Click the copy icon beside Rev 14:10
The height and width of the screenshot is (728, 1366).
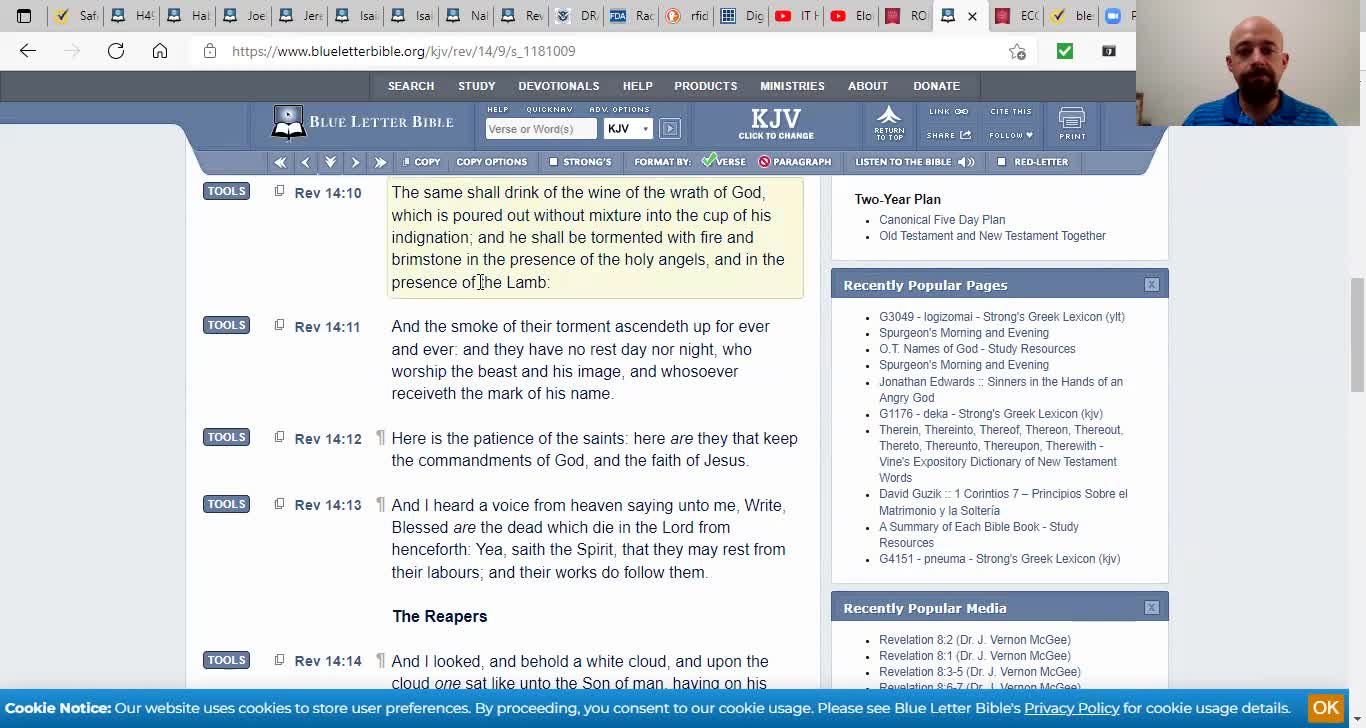click(x=279, y=191)
